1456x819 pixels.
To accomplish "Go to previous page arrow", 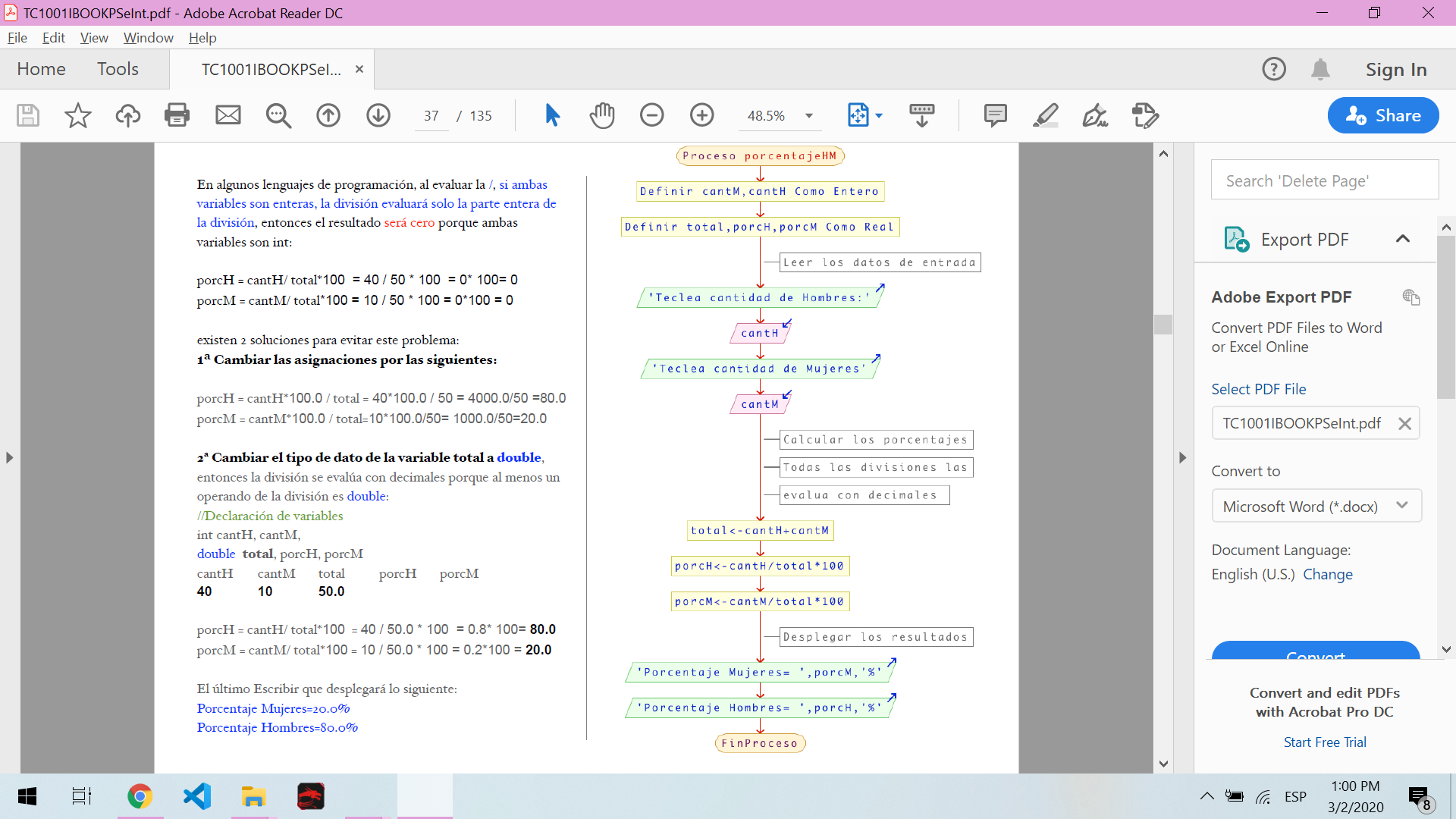I will click(x=328, y=115).
